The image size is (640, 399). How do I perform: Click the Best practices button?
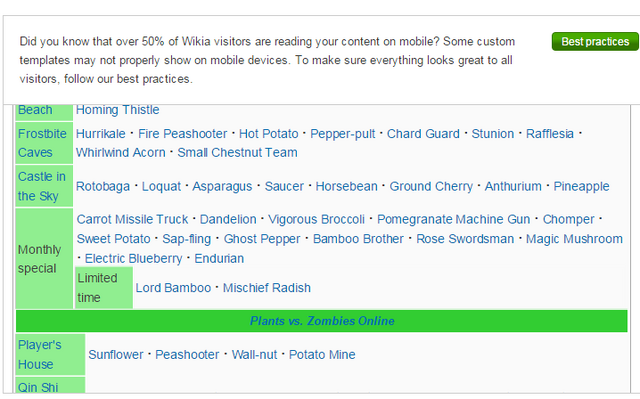(x=595, y=42)
